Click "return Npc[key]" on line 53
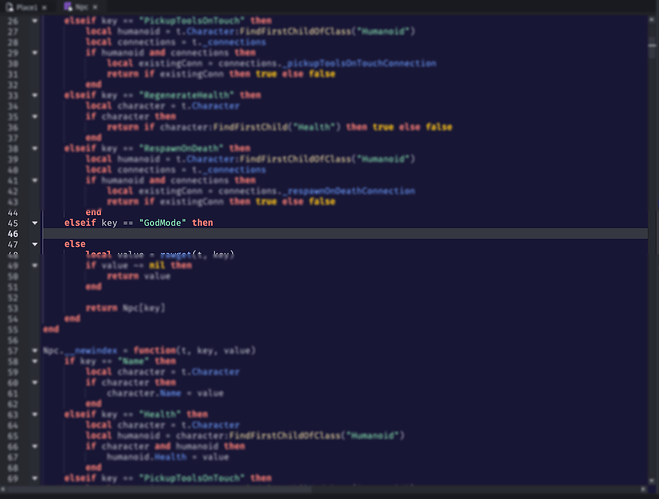659x499 pixels. click(x=125, y=308)
